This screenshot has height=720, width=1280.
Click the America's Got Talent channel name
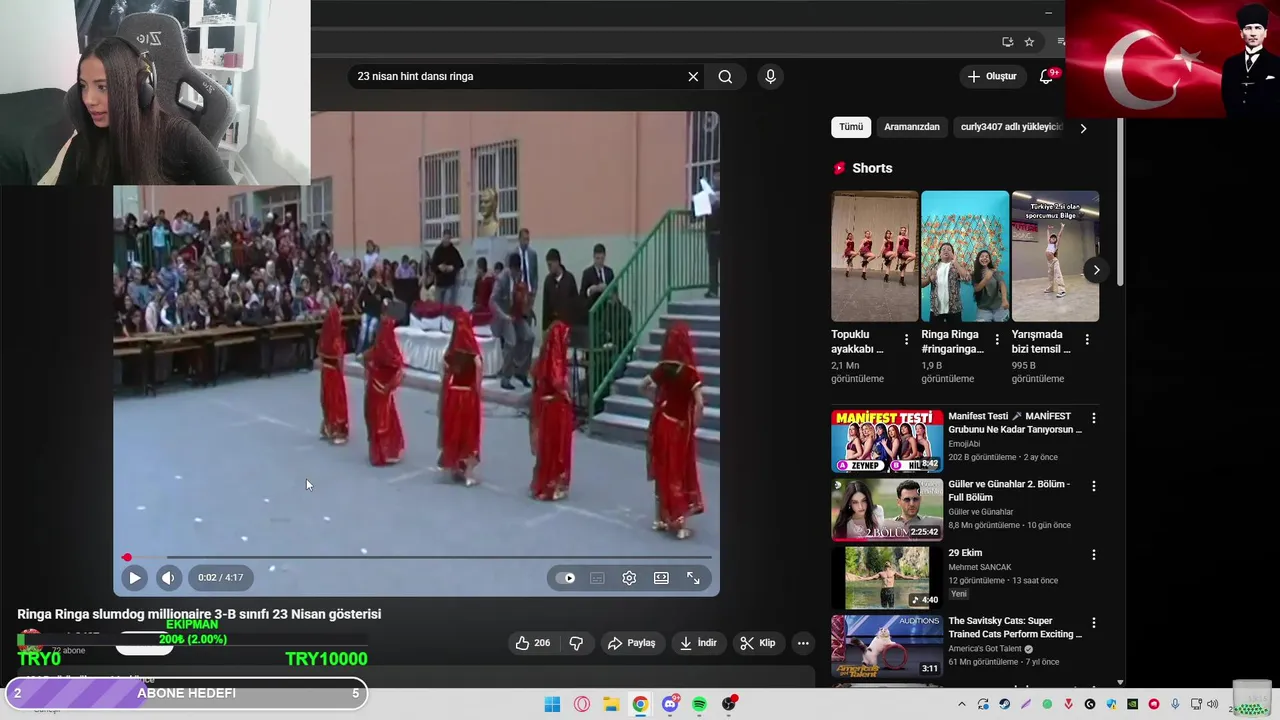tap(985, 648)
